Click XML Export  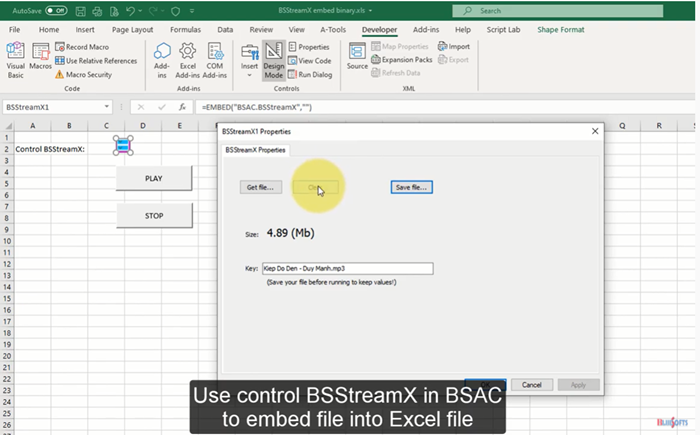tap(454, 59)
